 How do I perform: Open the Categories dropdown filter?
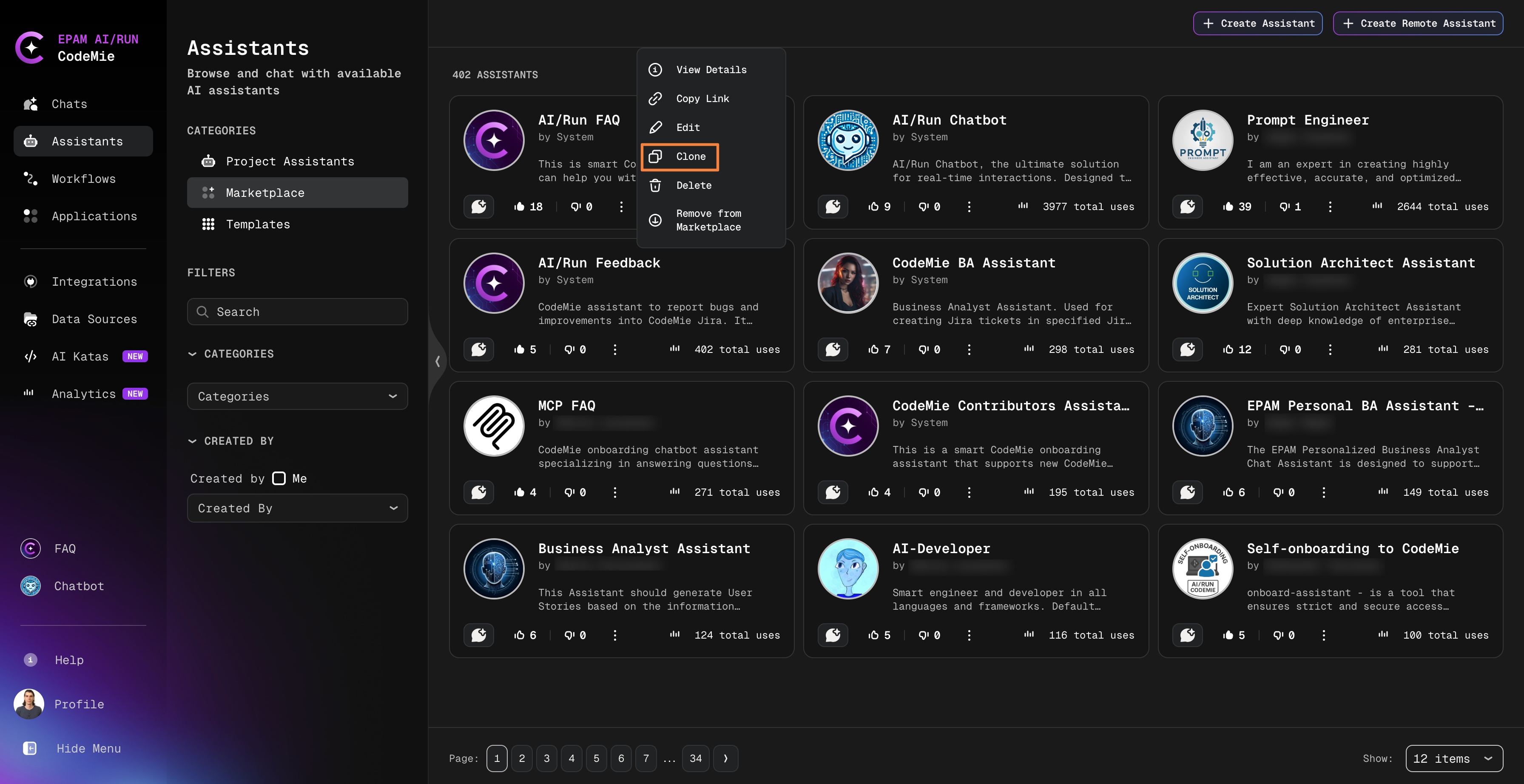(x=297, y=396)
